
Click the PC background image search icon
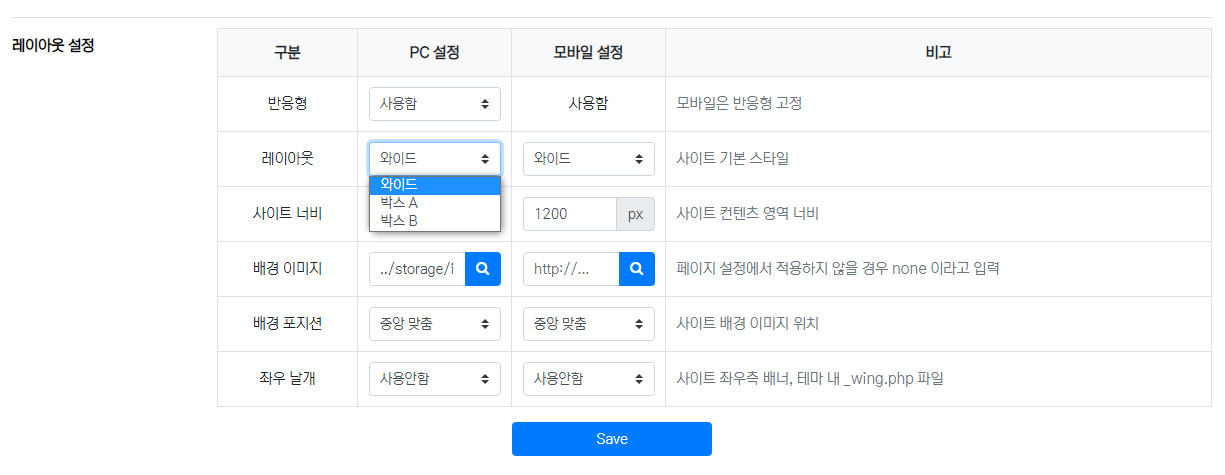click(x=482, y=269)
